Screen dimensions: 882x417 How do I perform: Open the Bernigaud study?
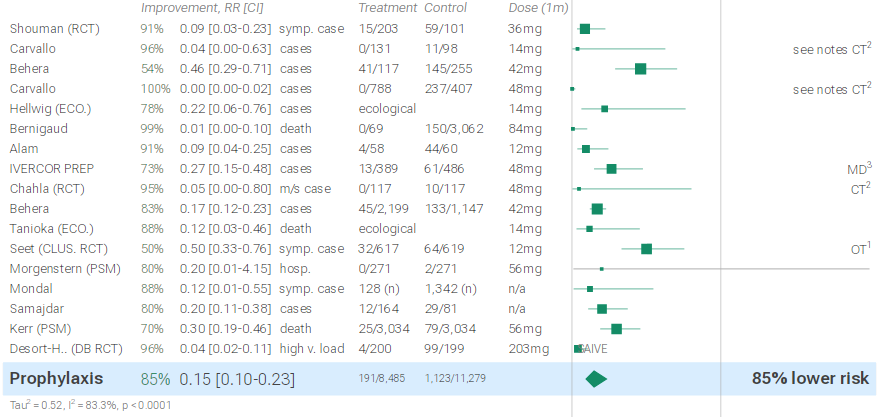(39, 128)
